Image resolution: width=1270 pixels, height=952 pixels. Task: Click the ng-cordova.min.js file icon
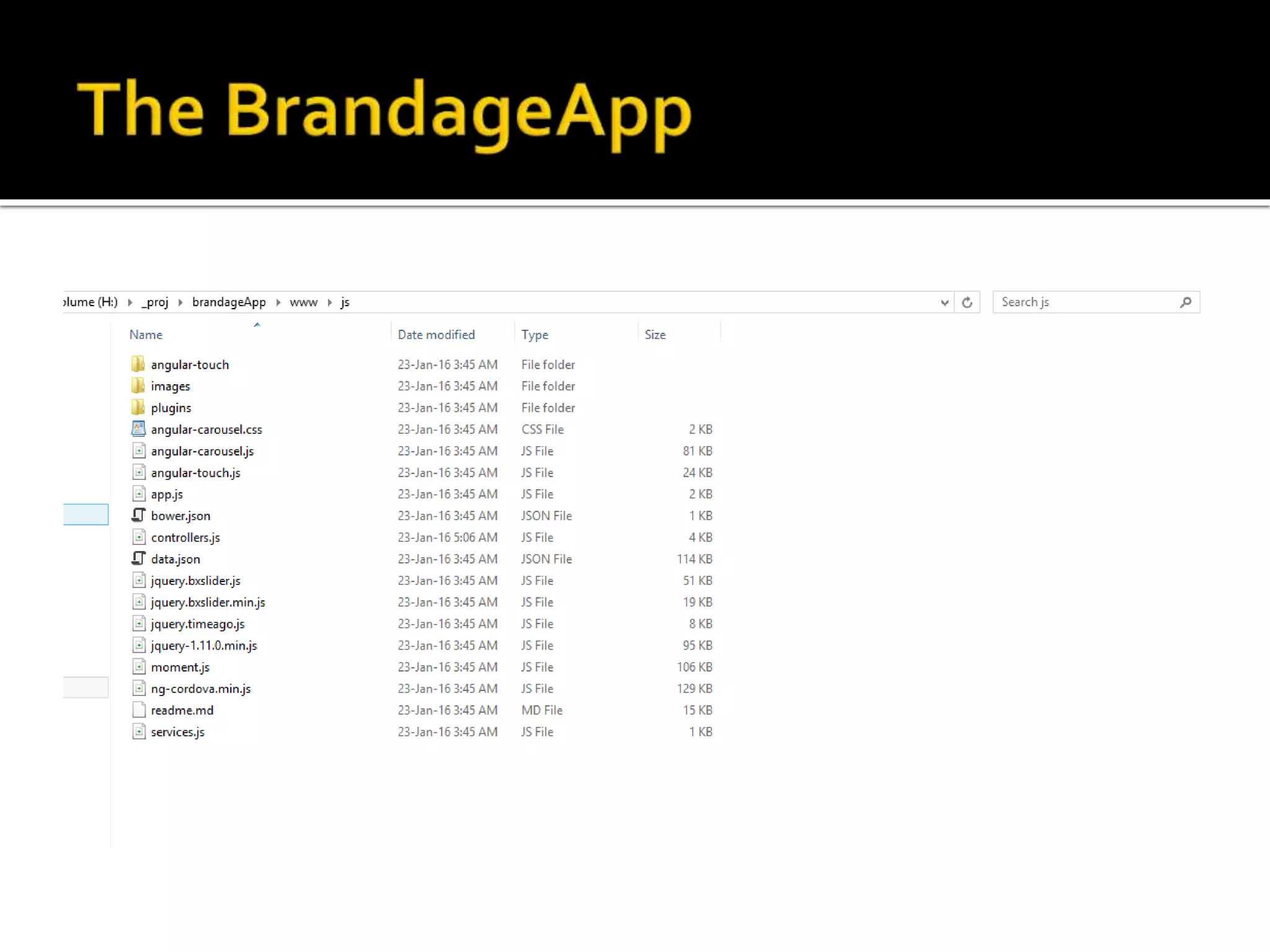pyautogui.click(x=139, y=688)
